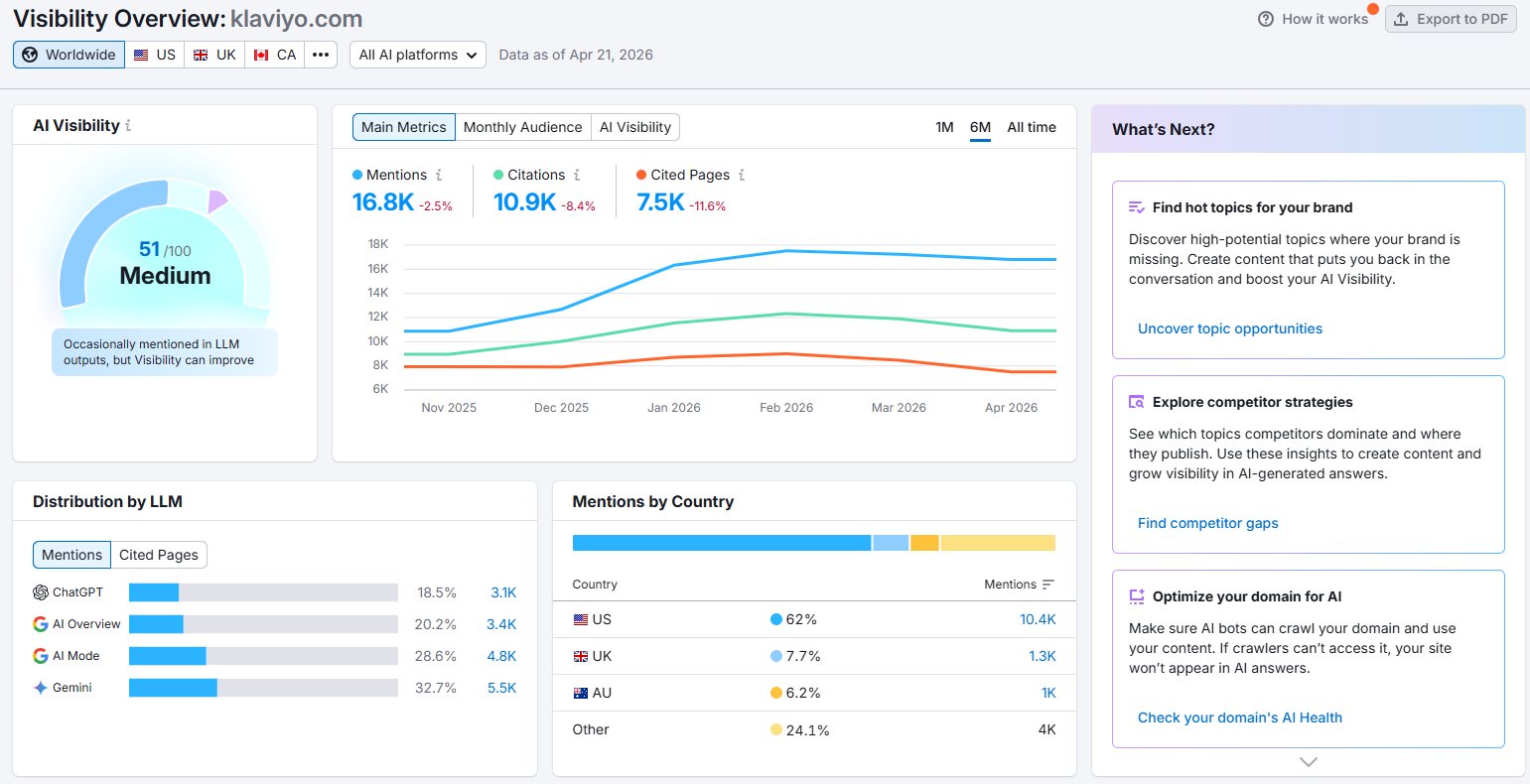The width and height of the screenshot is (1530, 784).
Task: Click the Gemini 32.7% percentage value
Action: point(437,688)
